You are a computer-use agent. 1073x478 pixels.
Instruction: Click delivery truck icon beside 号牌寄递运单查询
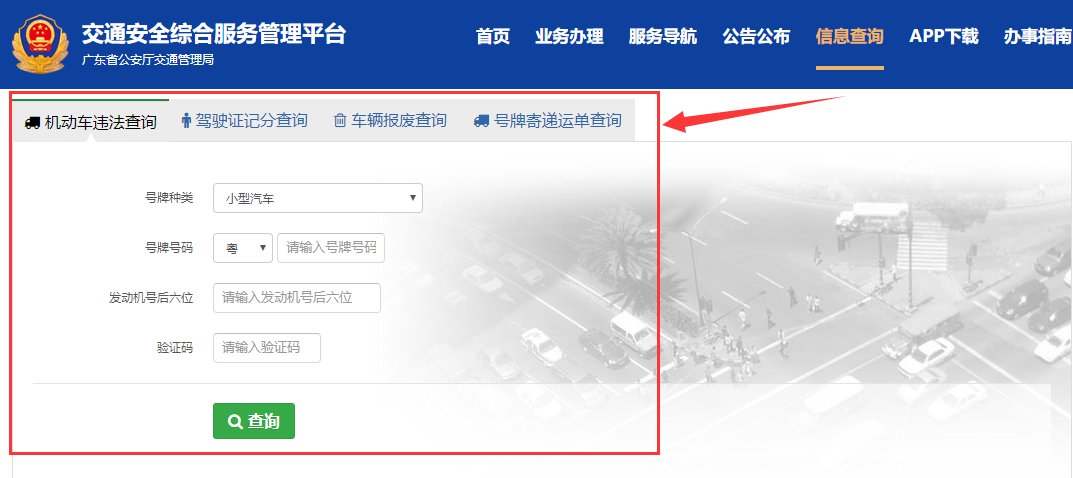(482, 121)
